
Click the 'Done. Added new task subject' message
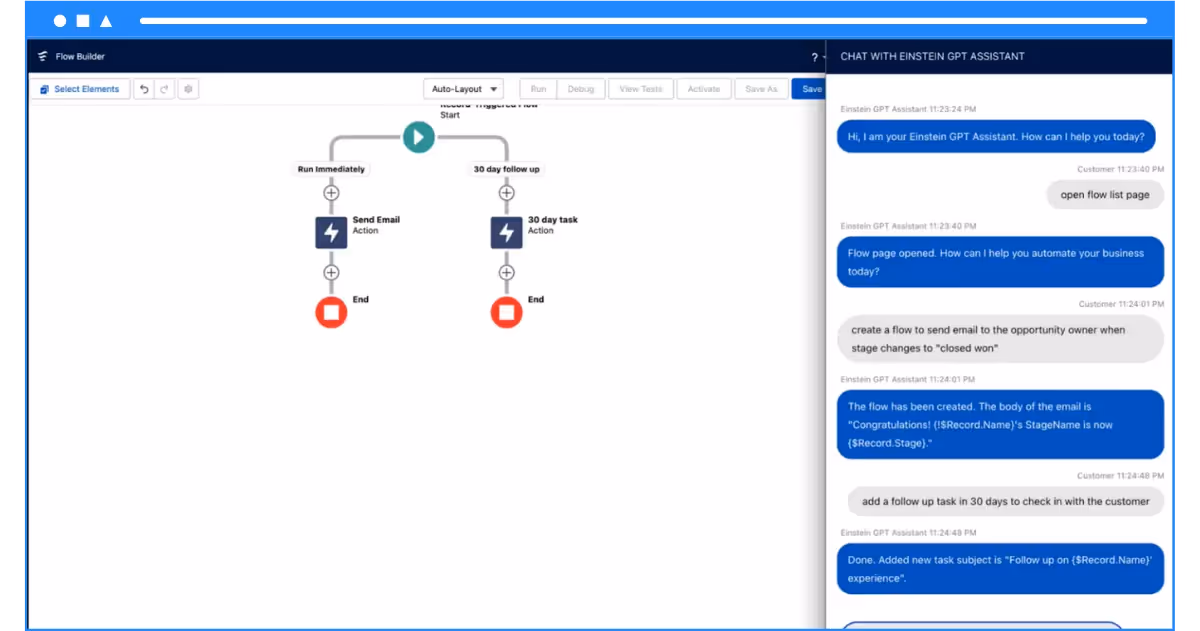[x=1000, y=568]
